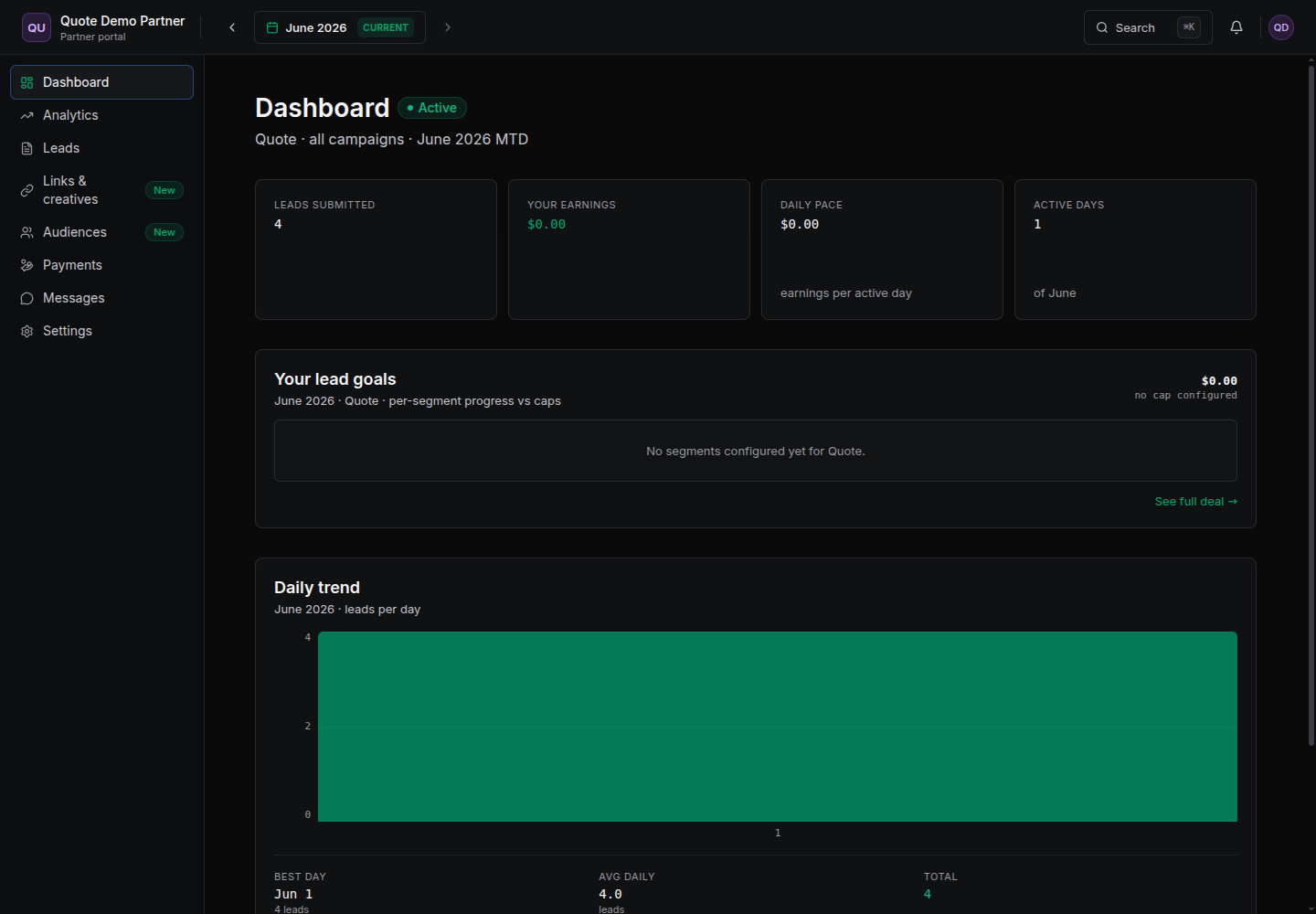Click the Dashboard grid icon in sidebar

27,82
